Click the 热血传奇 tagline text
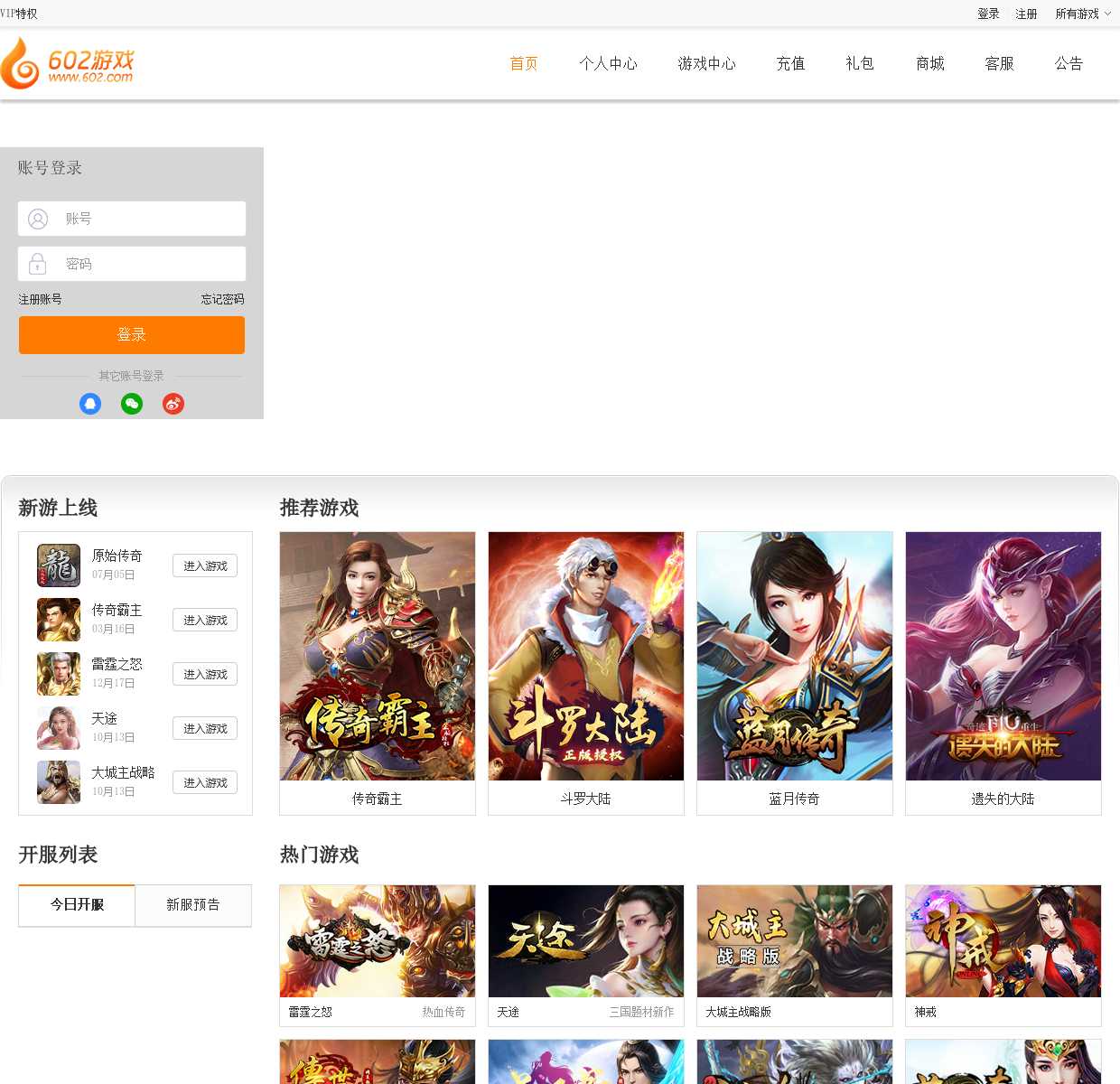 tap(443, 1012)
